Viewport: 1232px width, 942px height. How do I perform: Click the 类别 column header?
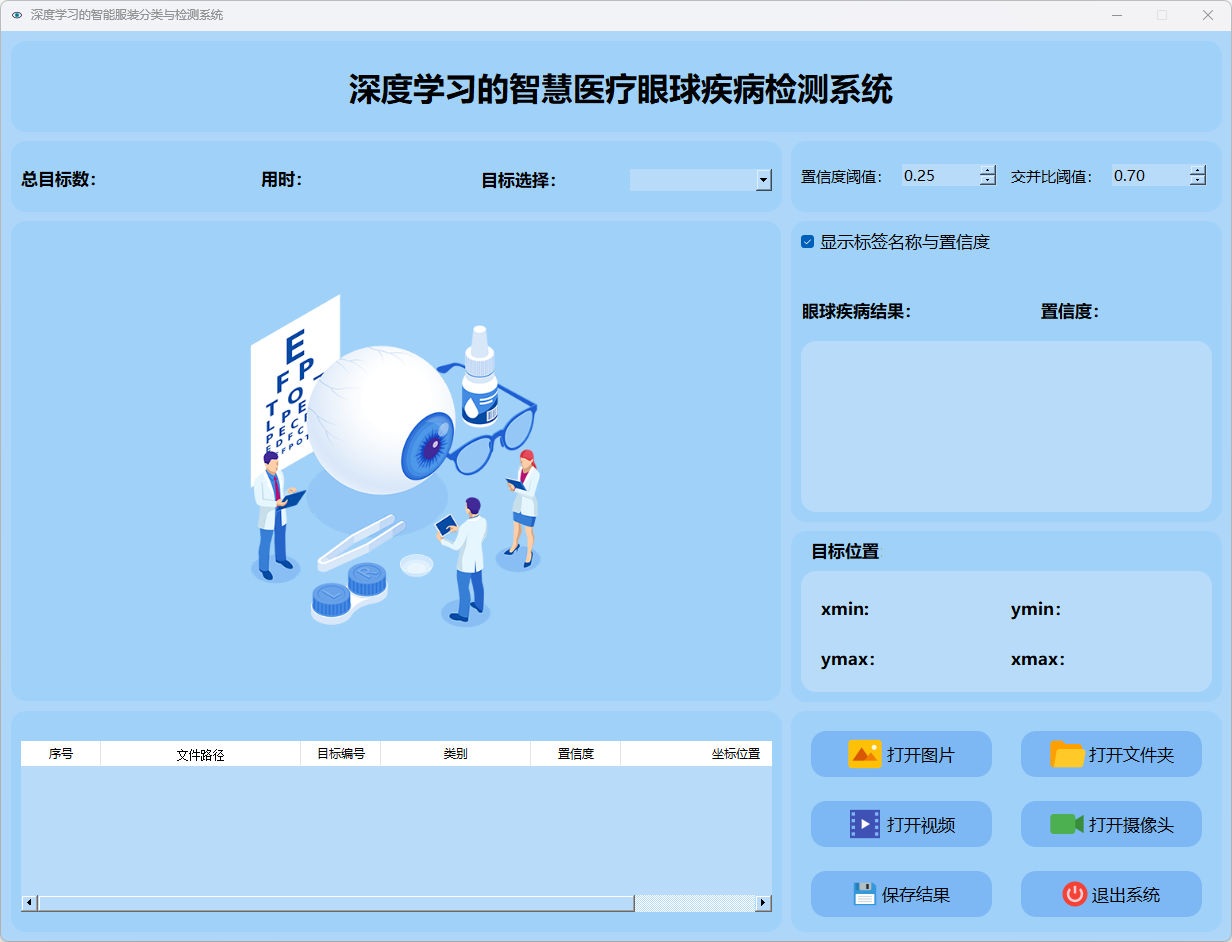(x=455, y=754)
